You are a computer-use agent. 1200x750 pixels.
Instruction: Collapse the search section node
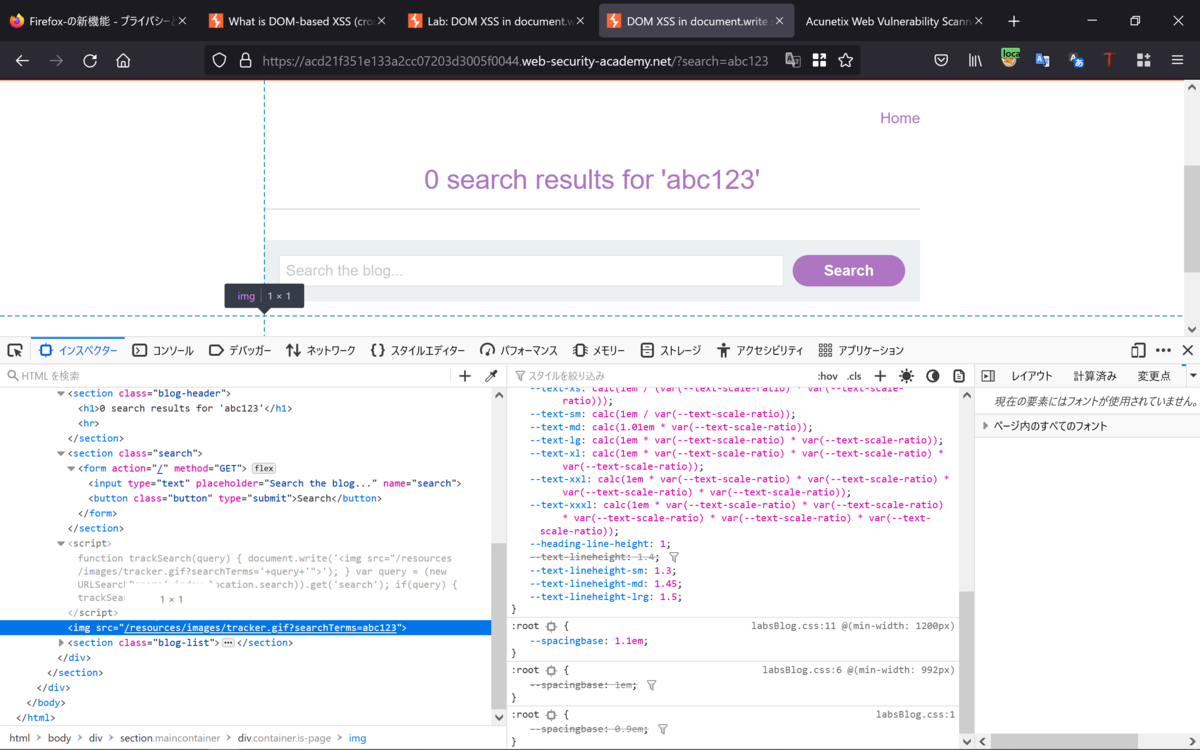pyautogui.click(x=61, y=454)
